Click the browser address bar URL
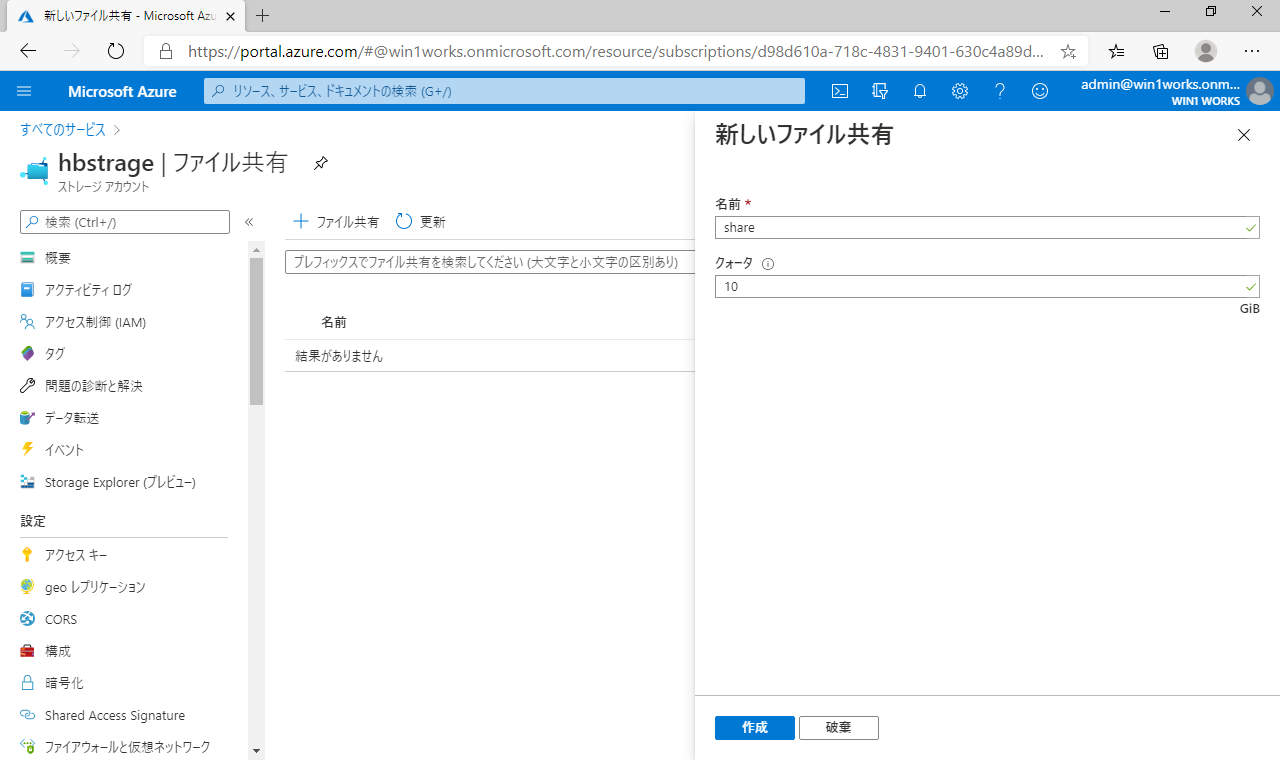 (x=616, y=51)
